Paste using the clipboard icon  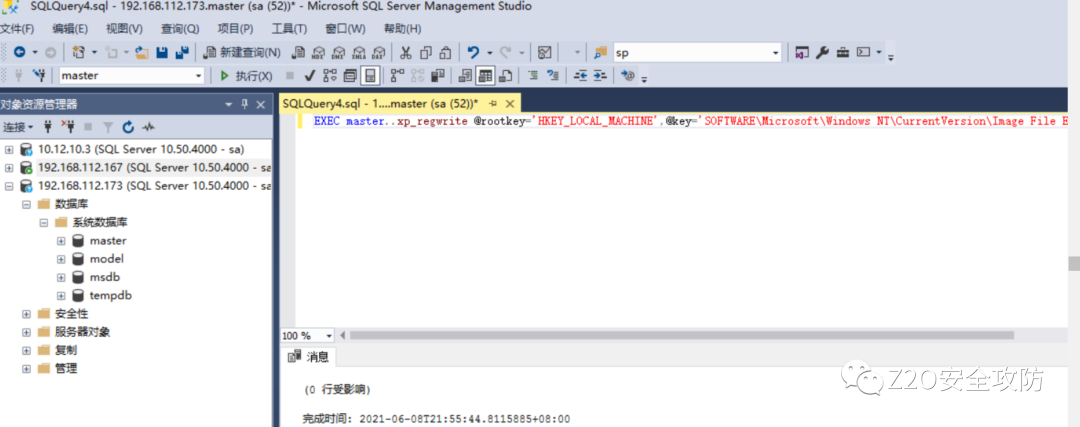446,52
